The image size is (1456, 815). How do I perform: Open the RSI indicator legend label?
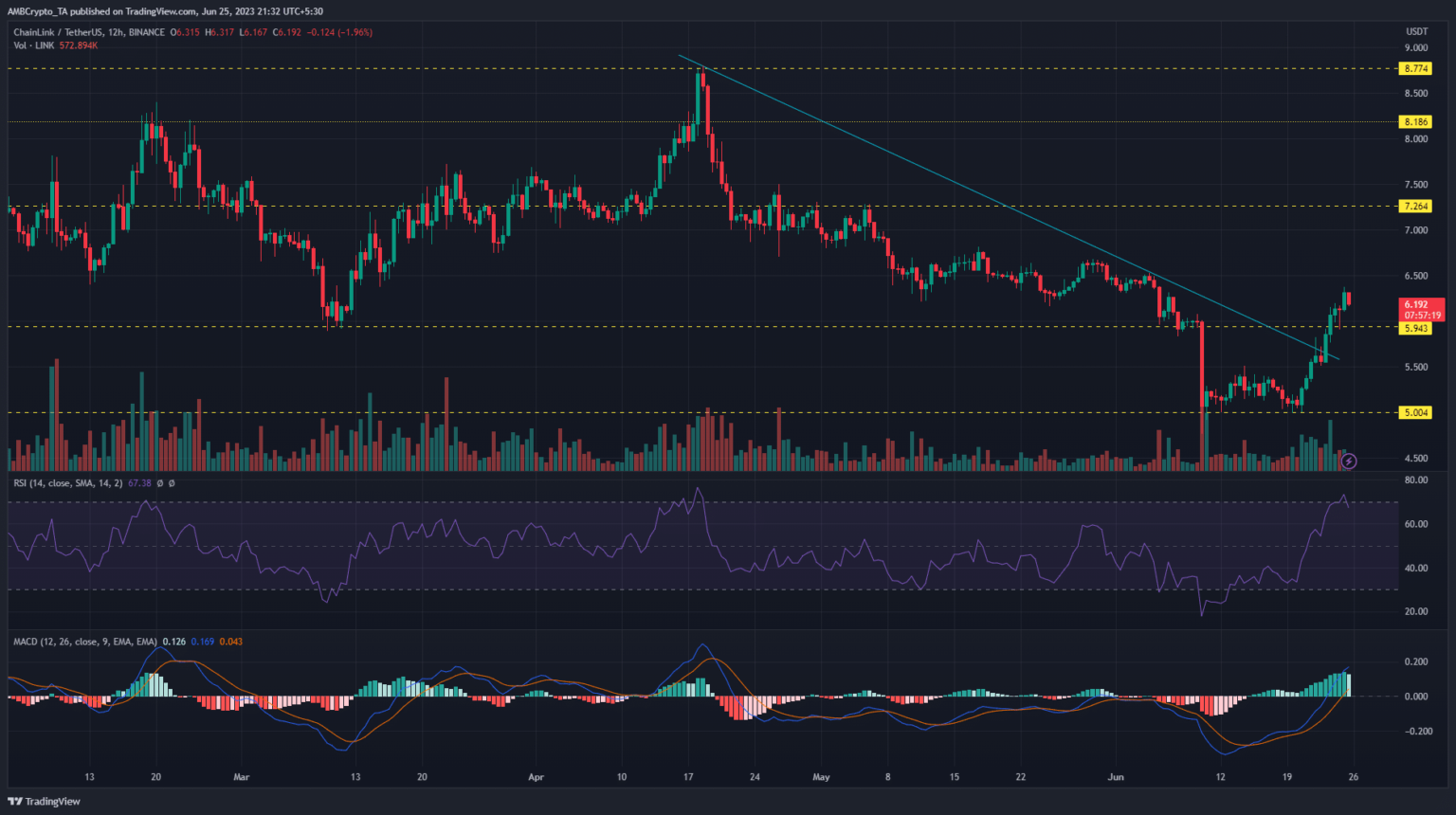click(67, 483)
